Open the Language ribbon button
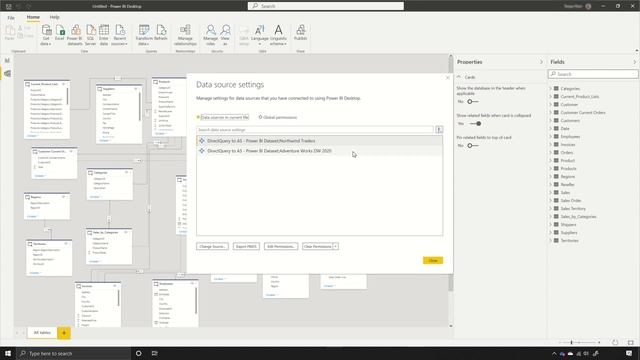 click(x=260, y=35)
